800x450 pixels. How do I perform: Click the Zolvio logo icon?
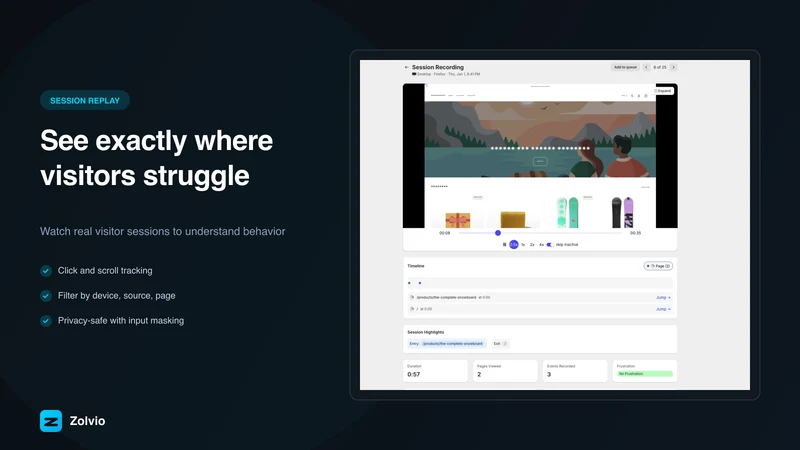(x=51, y=421)
